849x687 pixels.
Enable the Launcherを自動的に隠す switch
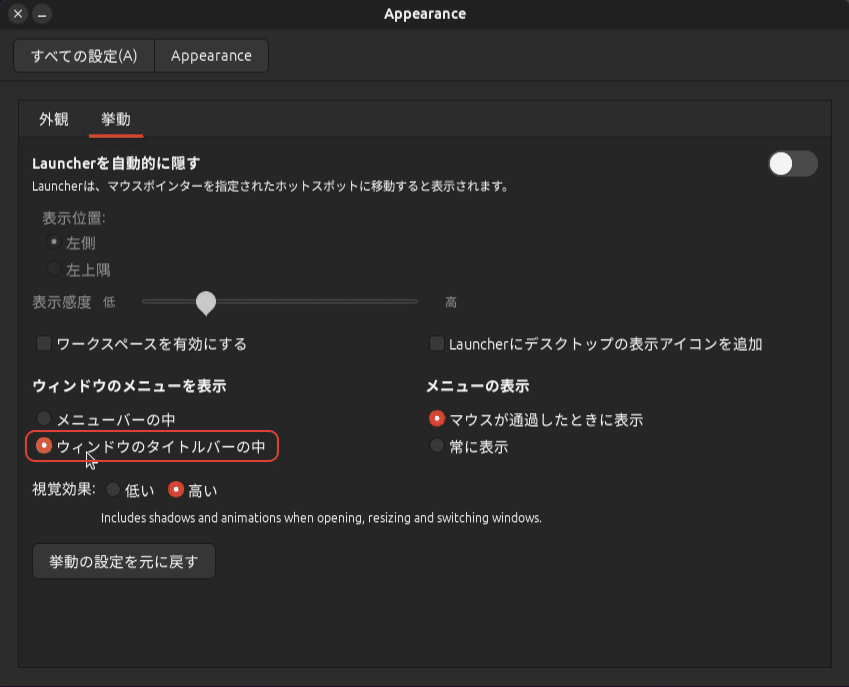(x=792, y=164)
